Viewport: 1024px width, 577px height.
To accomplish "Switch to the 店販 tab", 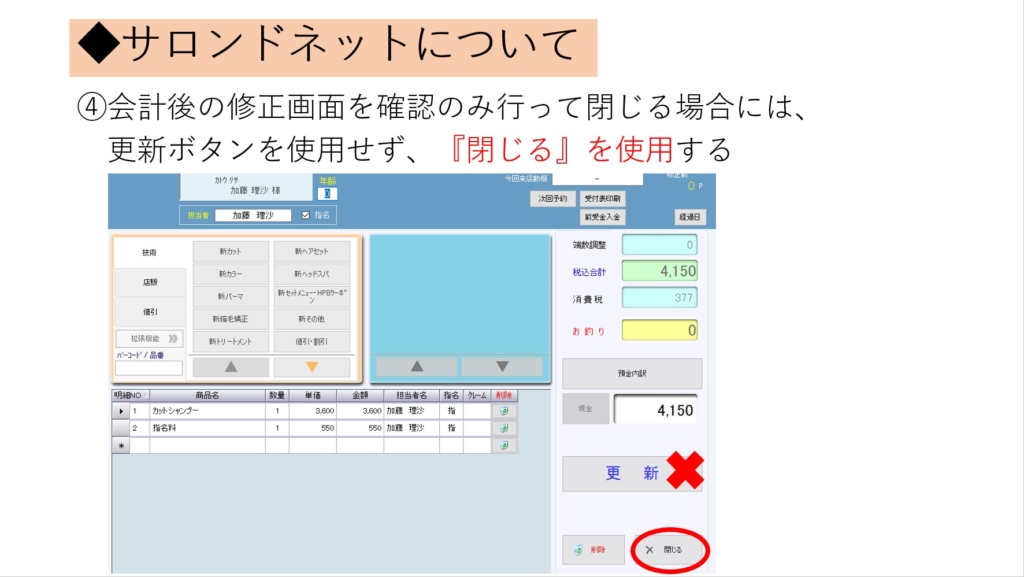I will pyautogui.click(x=150, y=282).
